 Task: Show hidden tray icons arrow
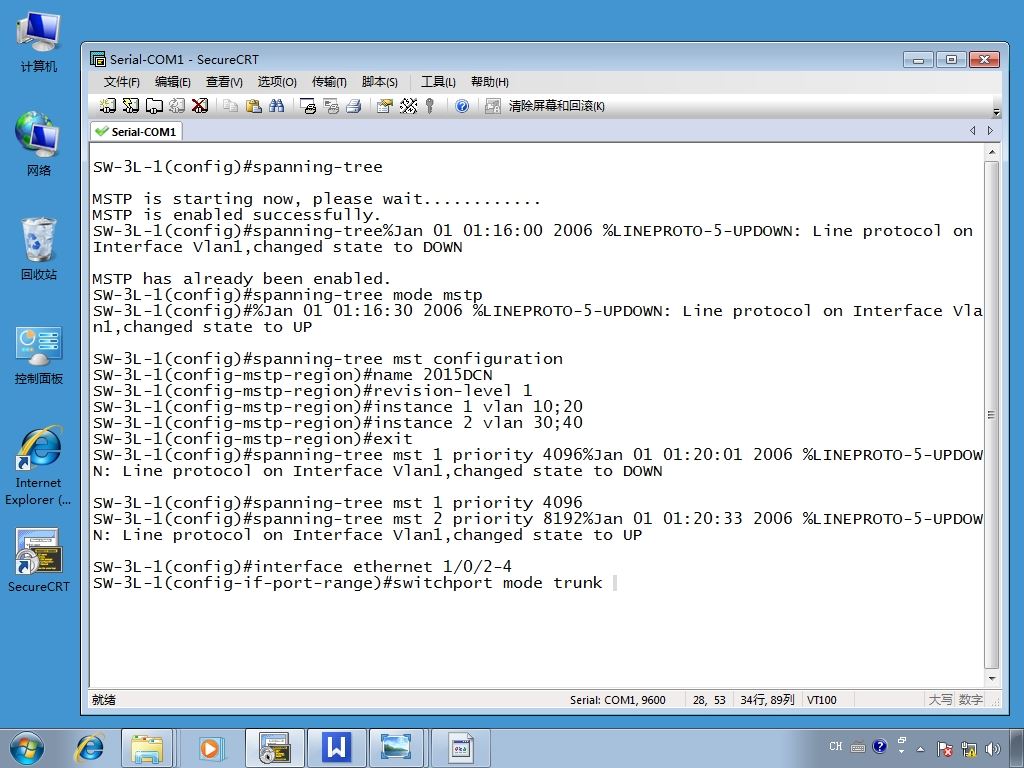click(x=921, y=749)
